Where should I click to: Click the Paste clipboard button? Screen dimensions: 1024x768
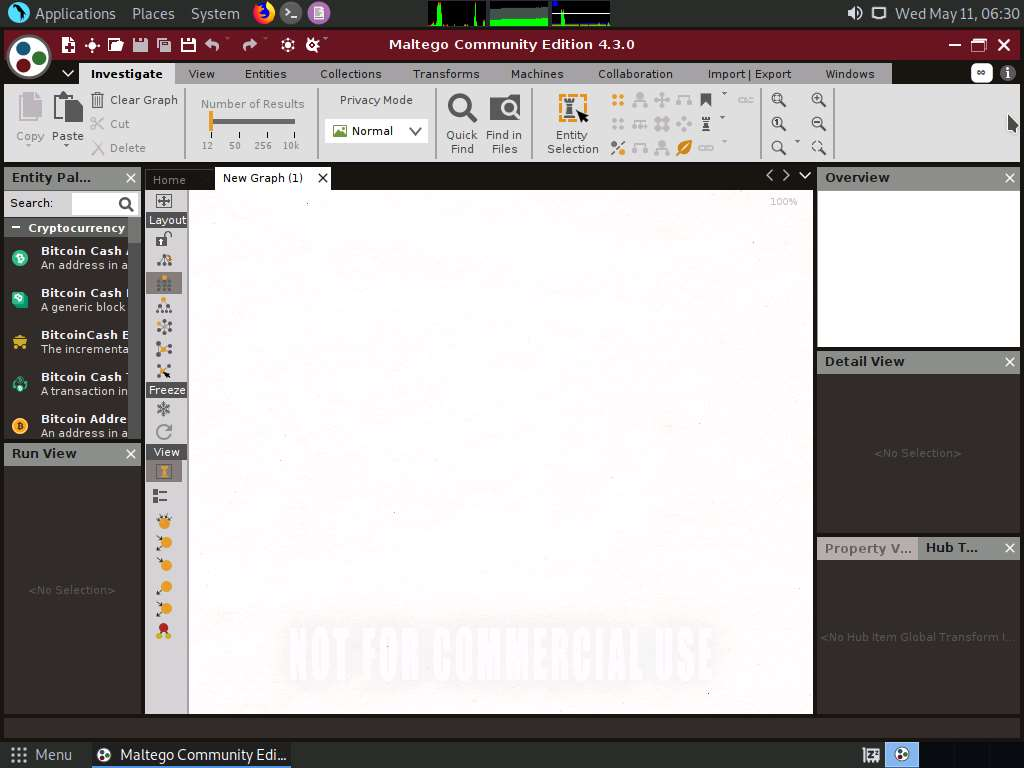tap(67, 116)
